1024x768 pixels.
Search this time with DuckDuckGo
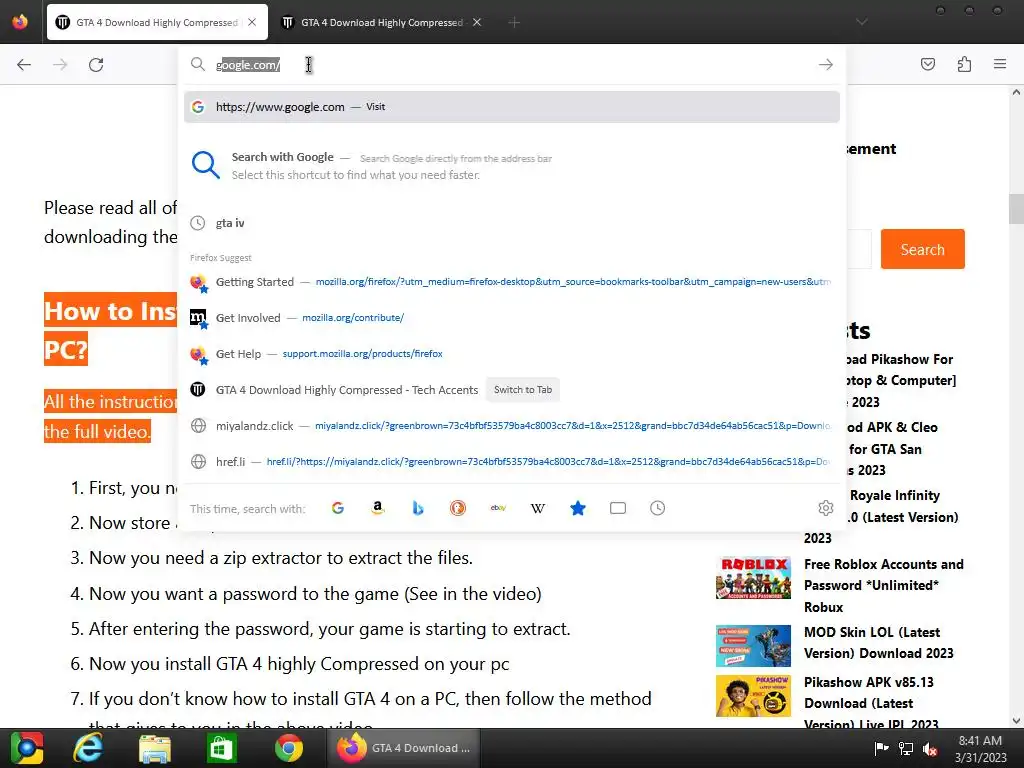(458, 508)
